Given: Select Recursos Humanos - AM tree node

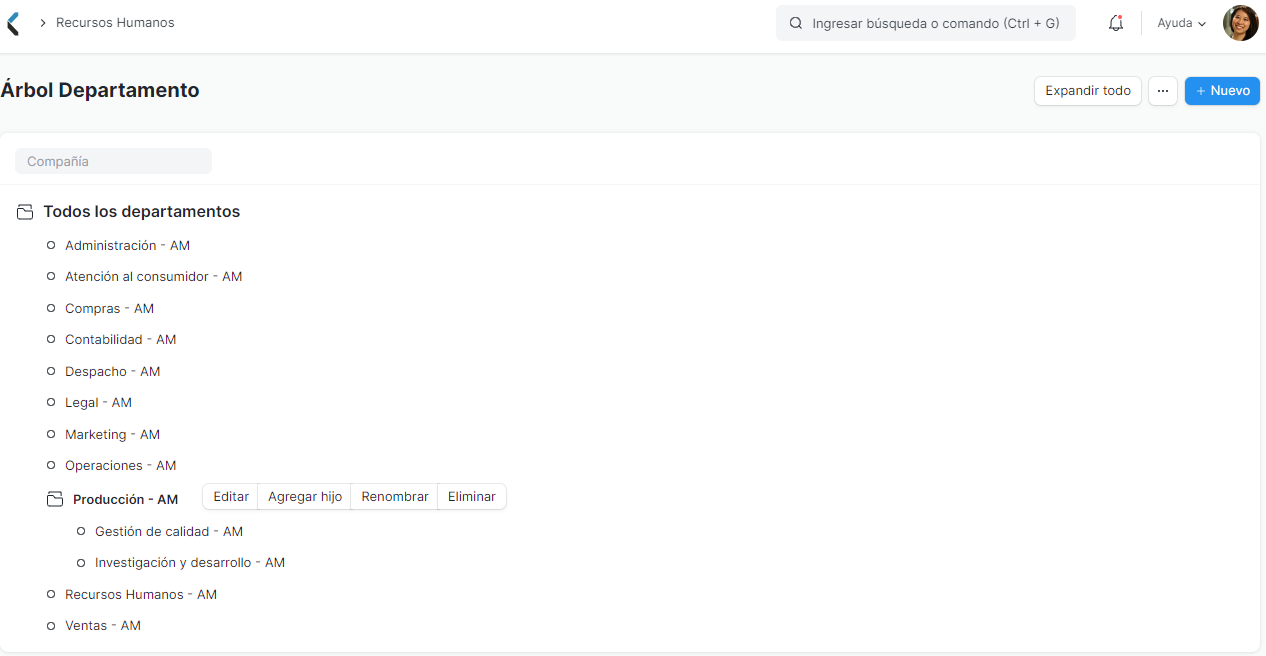Looking at the screenshot, I should click(x=141, y=595).
